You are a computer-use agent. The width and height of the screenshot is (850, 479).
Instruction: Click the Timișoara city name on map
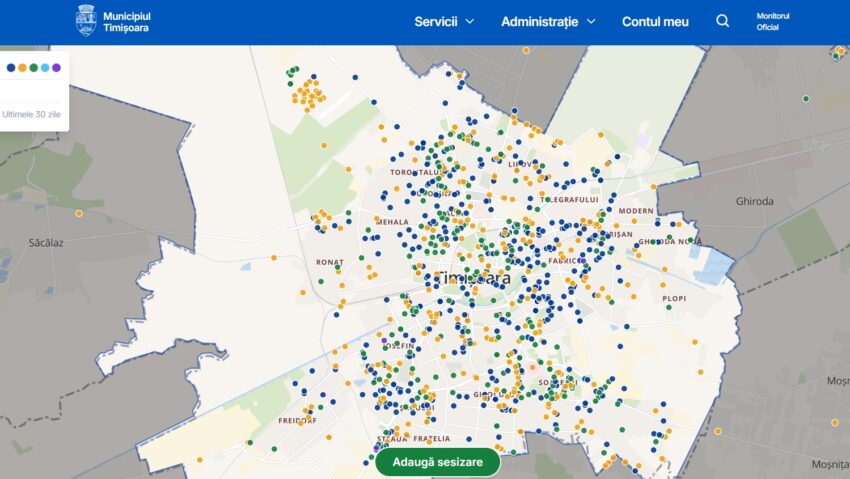474,278
